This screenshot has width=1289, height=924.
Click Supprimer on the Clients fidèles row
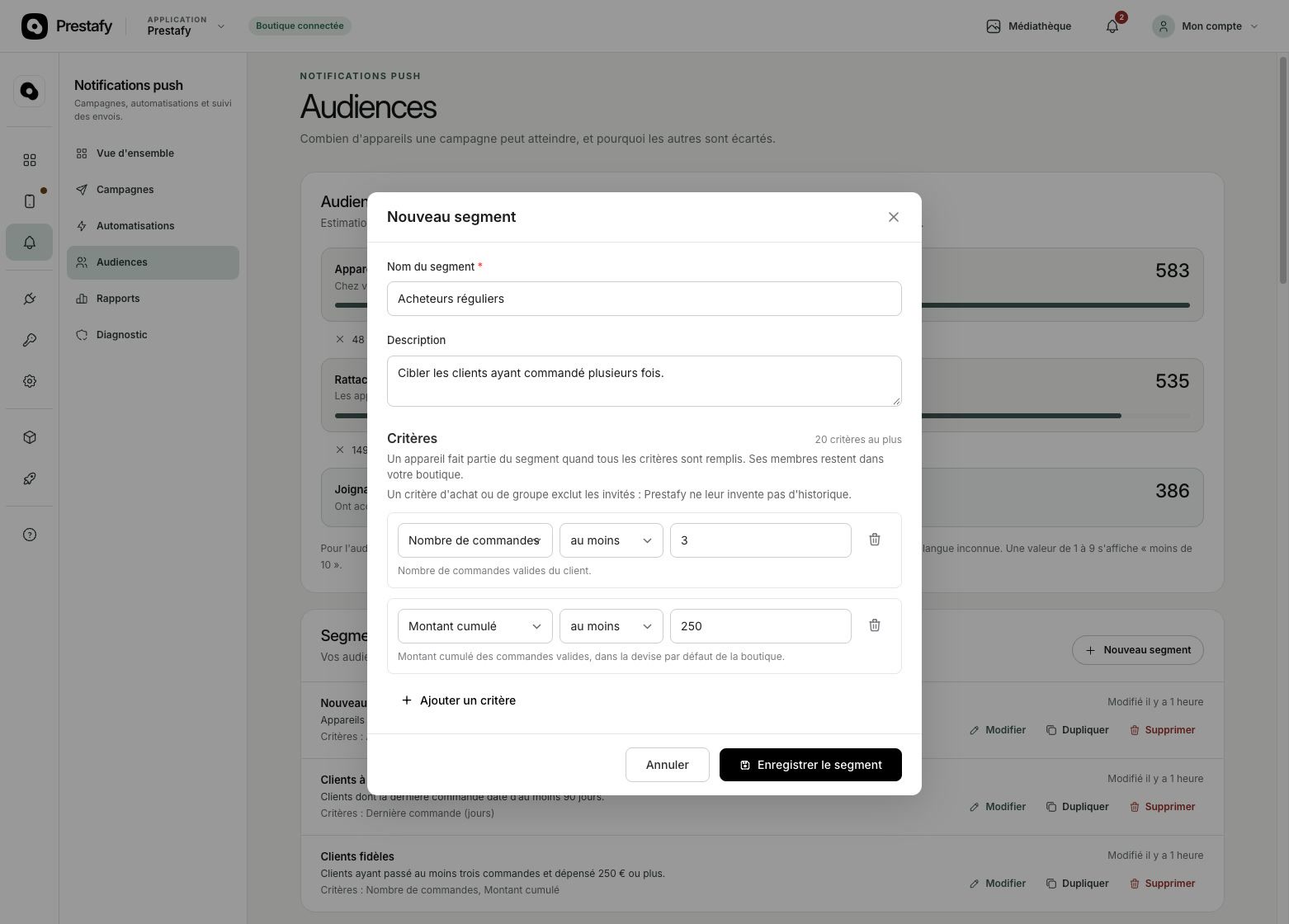1163,884
